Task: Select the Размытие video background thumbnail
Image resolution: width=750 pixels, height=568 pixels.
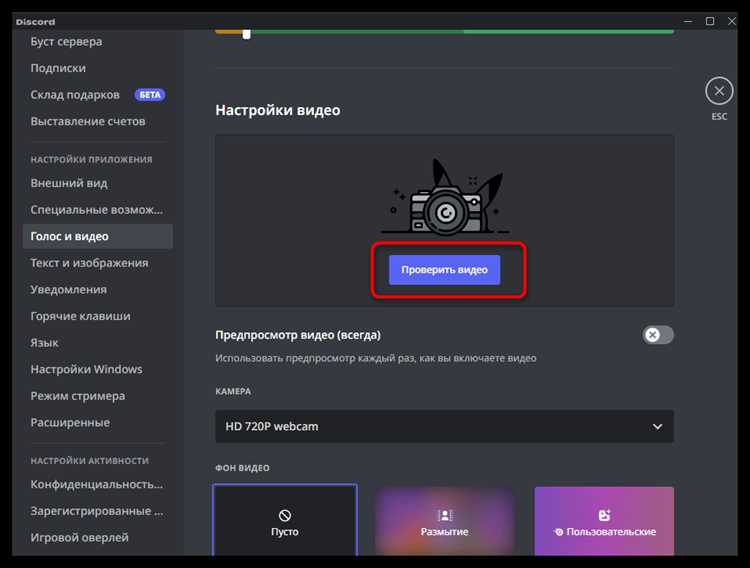Action: pyautogui.click(x=445, y=521)
